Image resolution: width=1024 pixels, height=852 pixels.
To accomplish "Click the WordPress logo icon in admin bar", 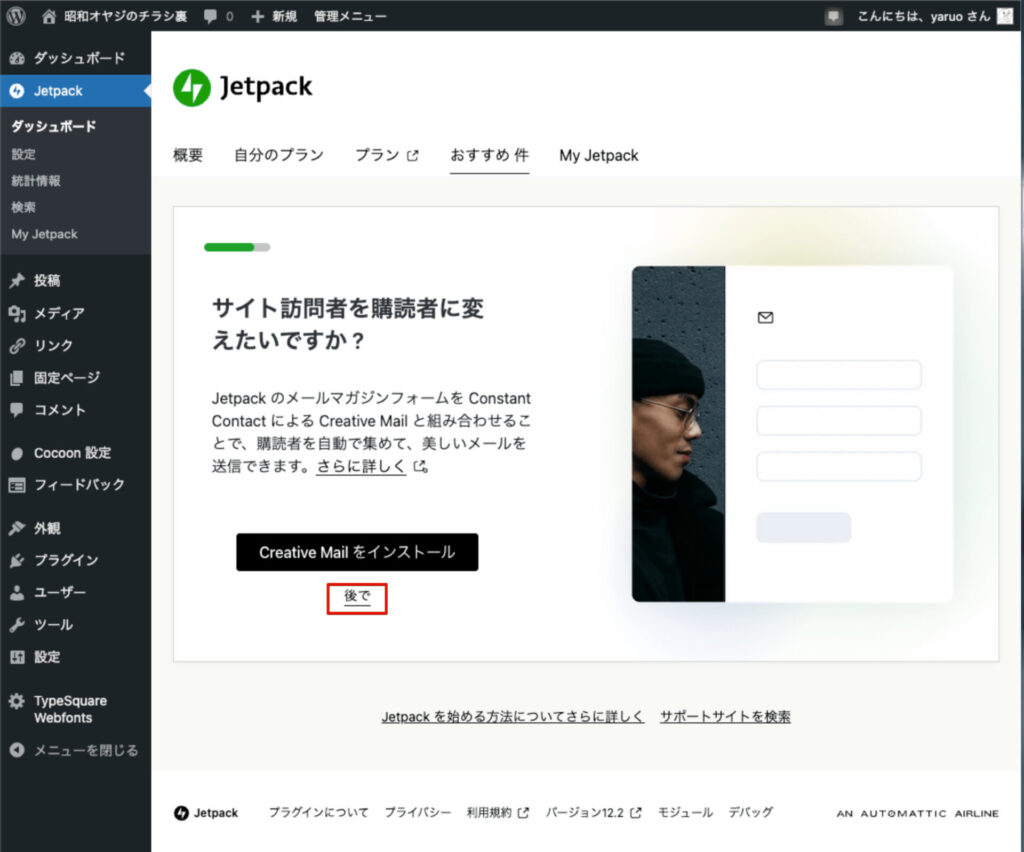I will click(16, 16).
